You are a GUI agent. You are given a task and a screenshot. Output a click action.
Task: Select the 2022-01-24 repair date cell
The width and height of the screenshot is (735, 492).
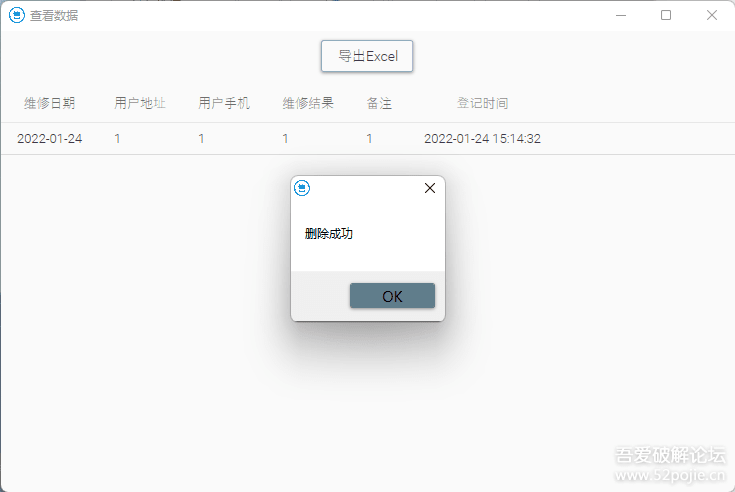point(49,139)
